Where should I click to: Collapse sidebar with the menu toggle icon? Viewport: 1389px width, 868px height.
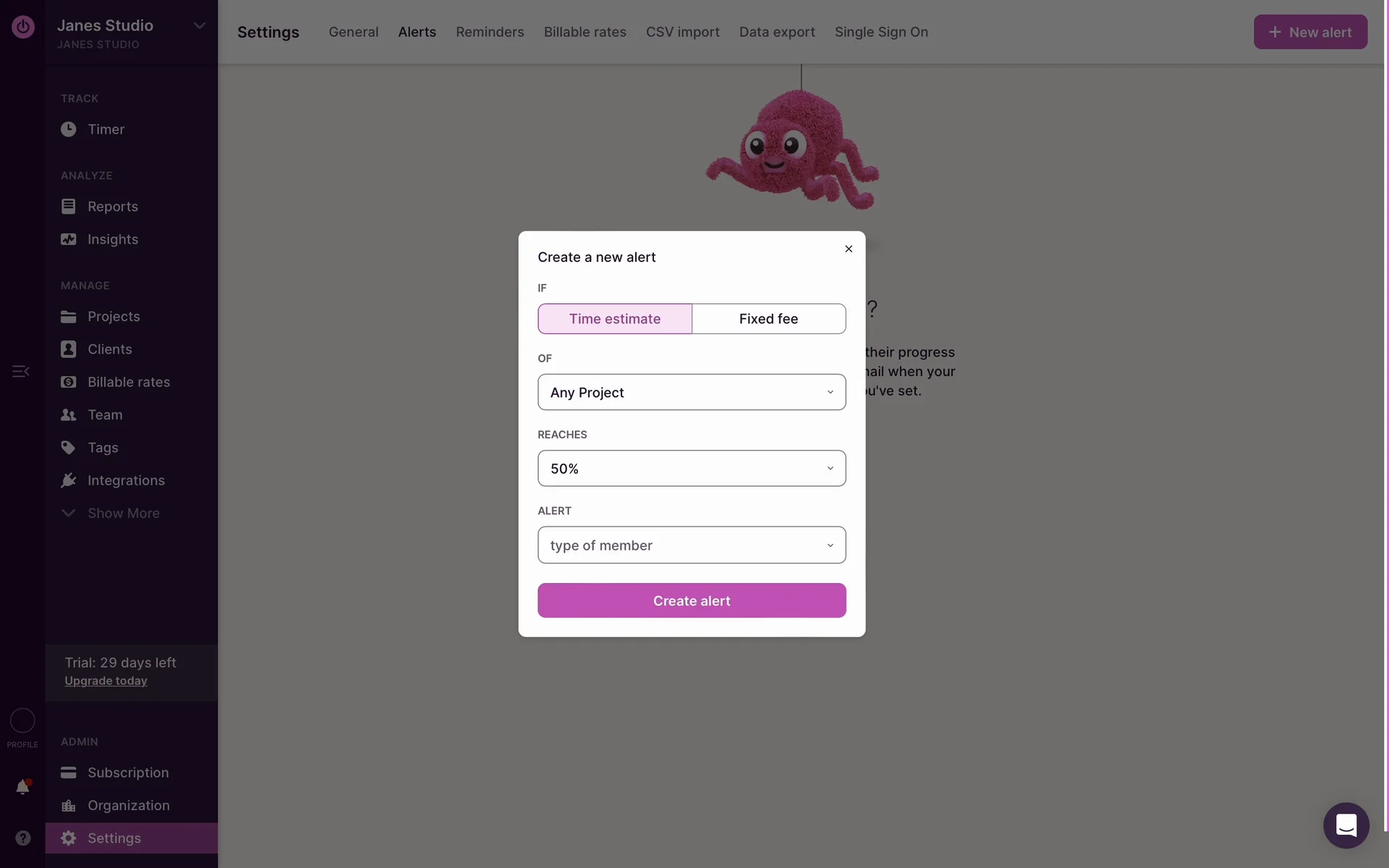(x=20, y=371)
